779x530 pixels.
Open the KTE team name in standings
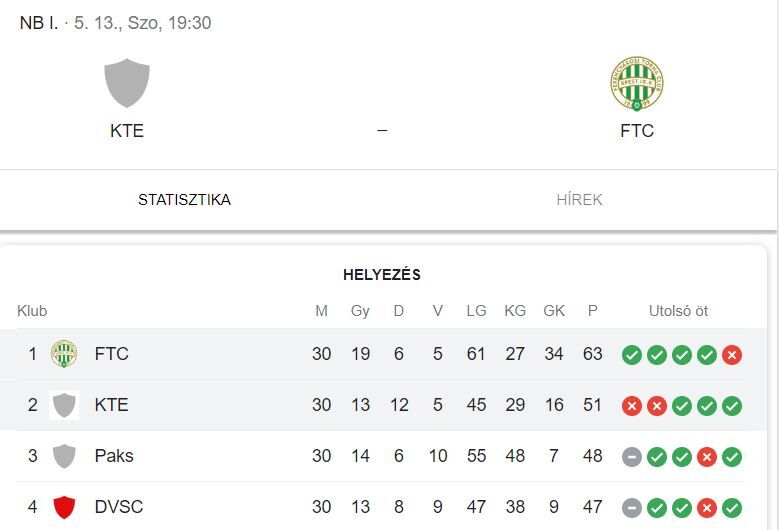(x=111, y=405)
